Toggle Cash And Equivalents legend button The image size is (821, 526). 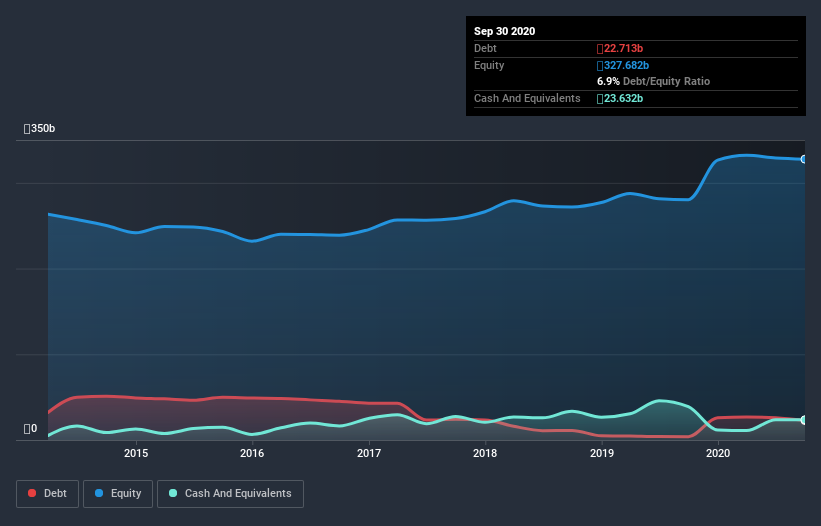[230, 494]
